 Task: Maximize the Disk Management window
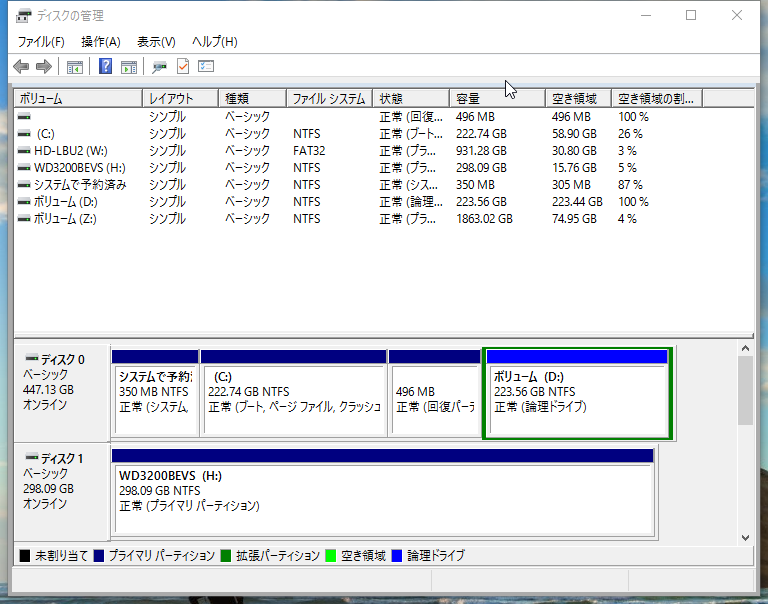[691, 15]
